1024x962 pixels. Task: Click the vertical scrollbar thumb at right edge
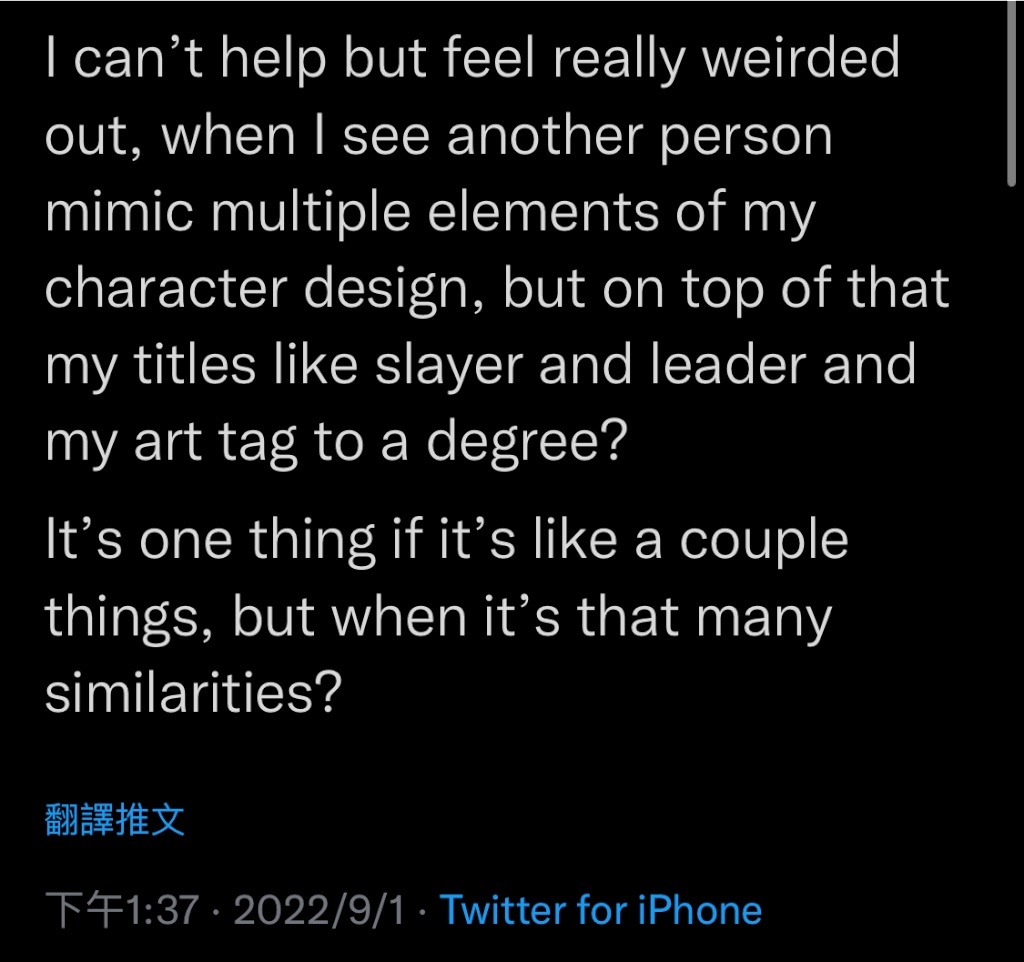1011,93
